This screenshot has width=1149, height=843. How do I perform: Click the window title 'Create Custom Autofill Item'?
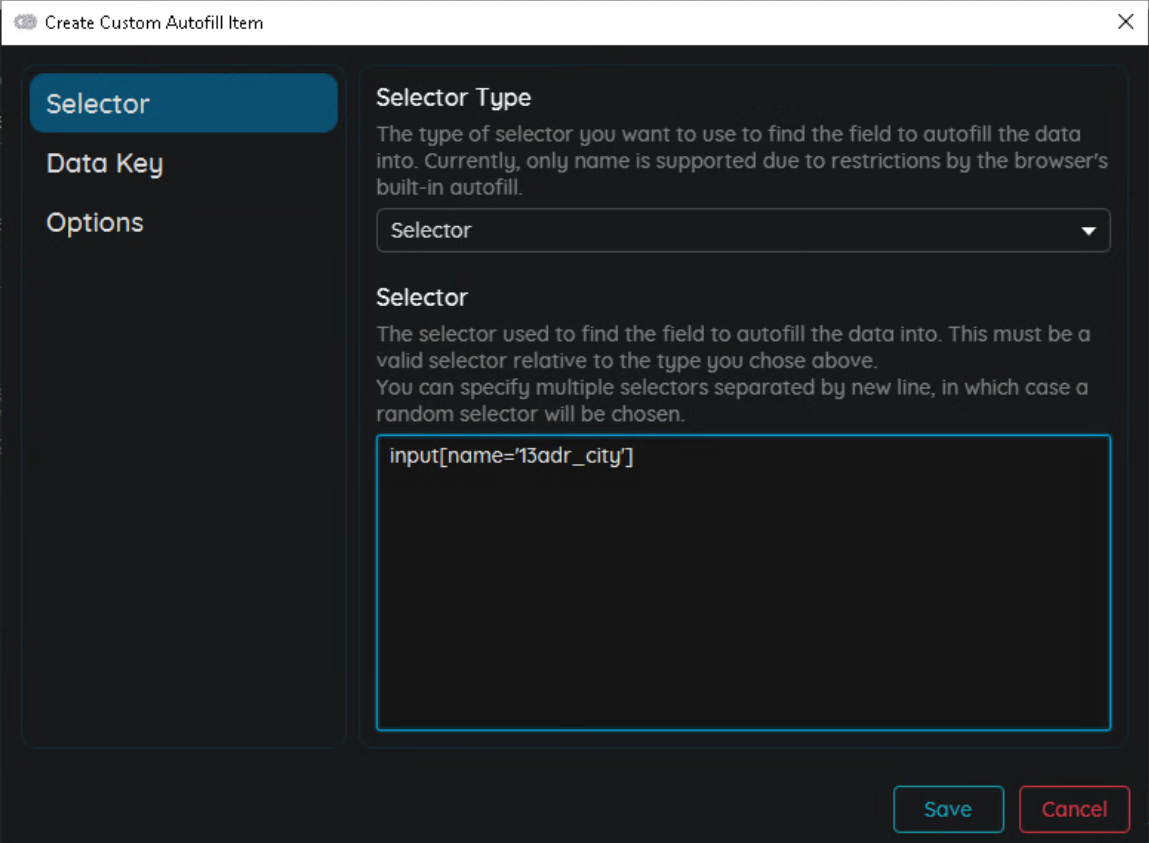tap(154, 22)
